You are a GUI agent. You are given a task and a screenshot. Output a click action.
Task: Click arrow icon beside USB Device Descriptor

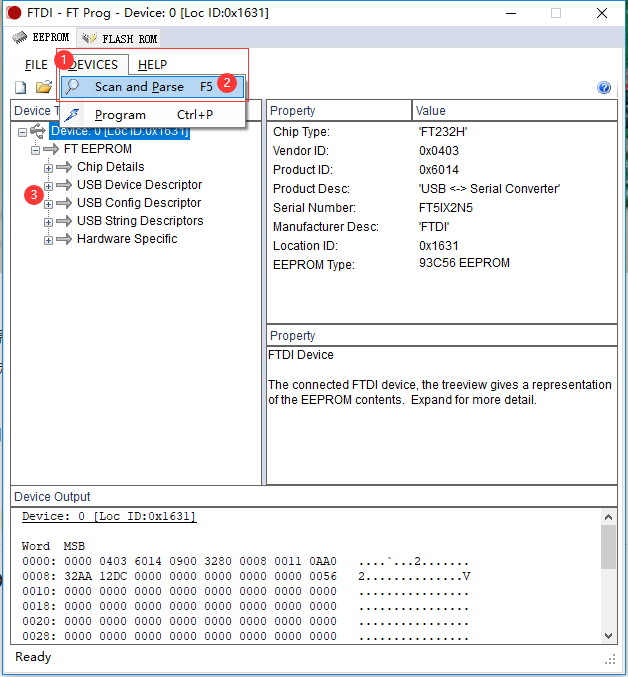pyautogui.click(x=64, y=185)
